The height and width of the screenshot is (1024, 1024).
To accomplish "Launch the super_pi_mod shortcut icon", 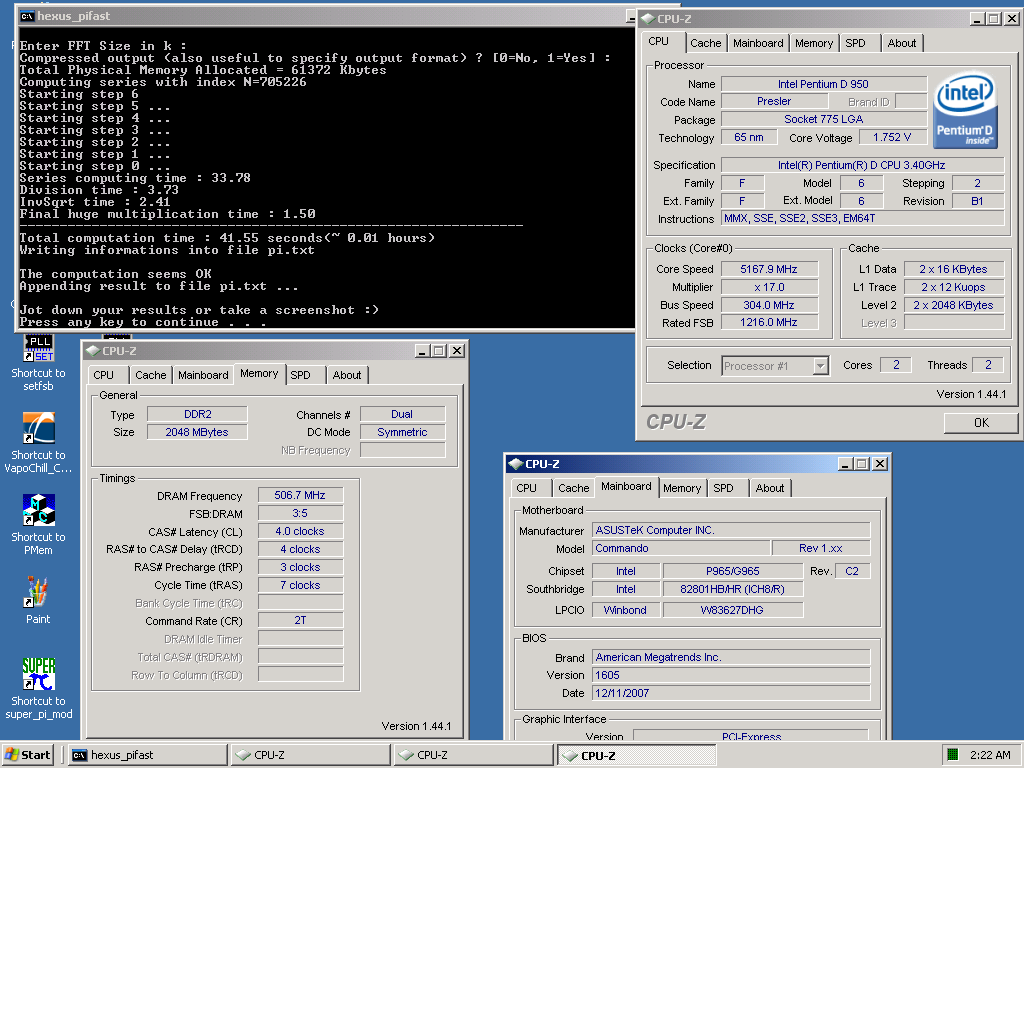I will (x=39, y=674).
